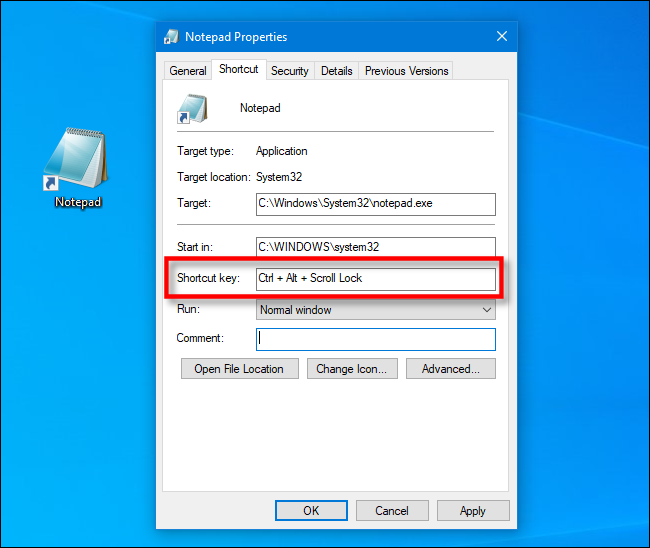Click the small Notepad icon in title bar
650x548 pixels.
pos(172,37)
